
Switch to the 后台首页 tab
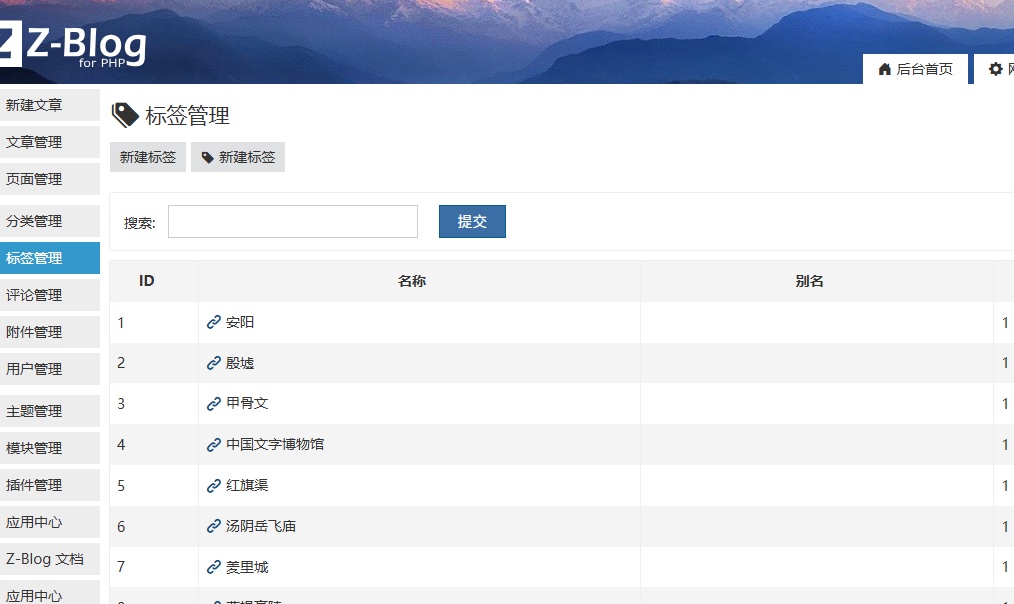[x=915, y=69]
